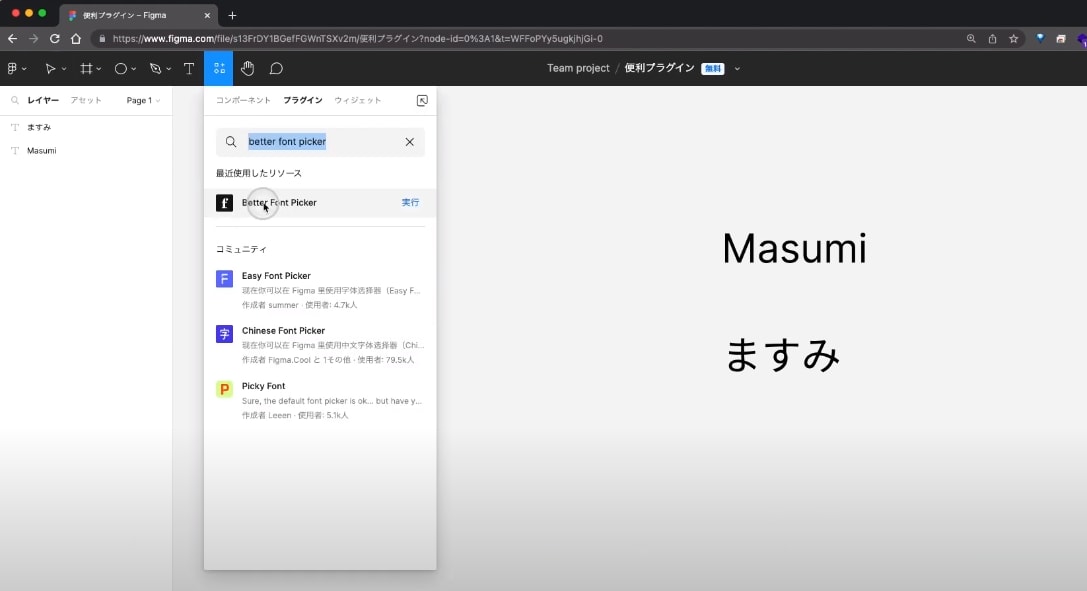The height and width of the screenshot is (591, 1087).
Task: Bookmark this page with star icon
Action: pyautogui.click(x=1014, y=39)
